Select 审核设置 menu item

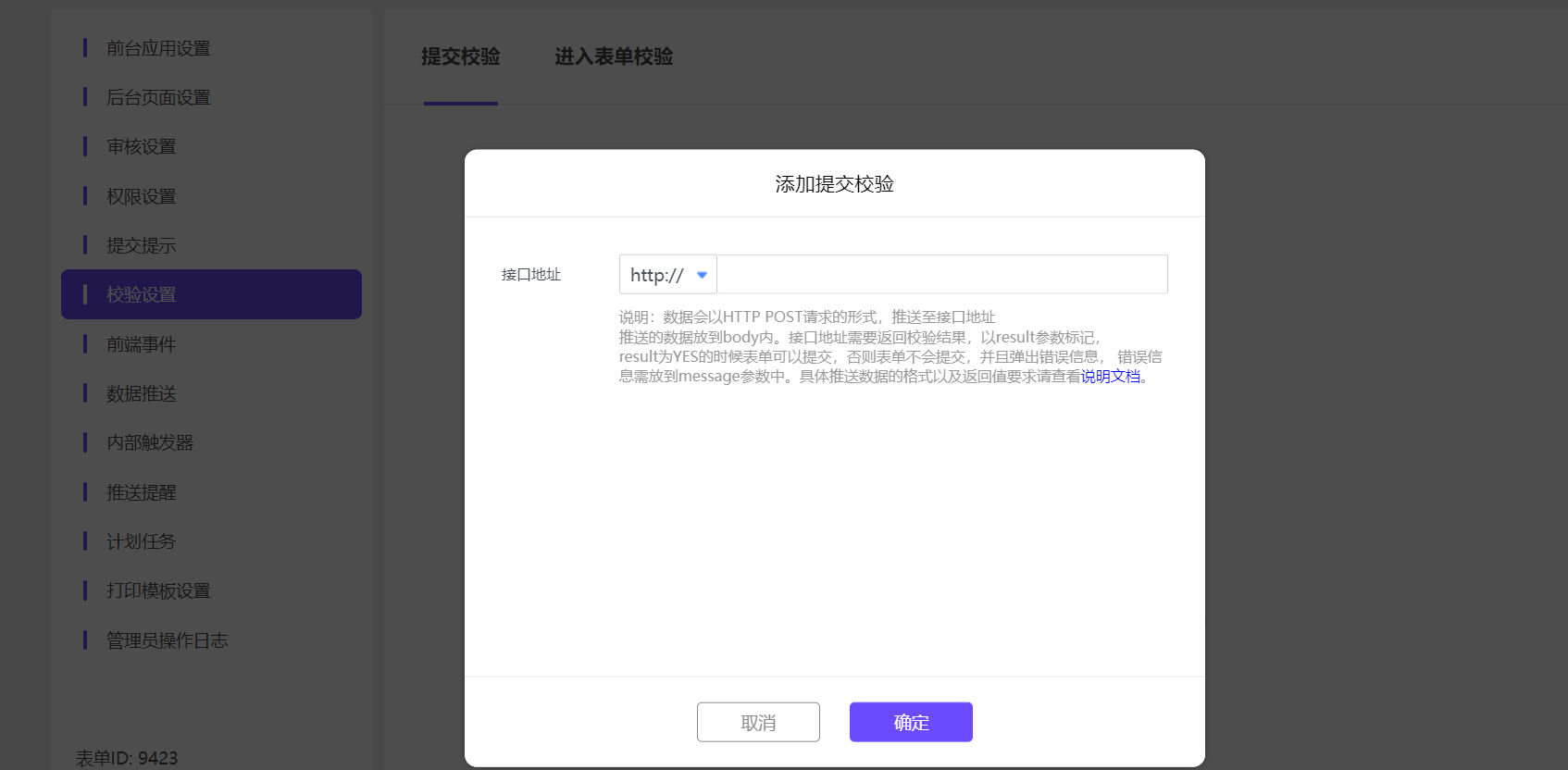tap(141, 146)
